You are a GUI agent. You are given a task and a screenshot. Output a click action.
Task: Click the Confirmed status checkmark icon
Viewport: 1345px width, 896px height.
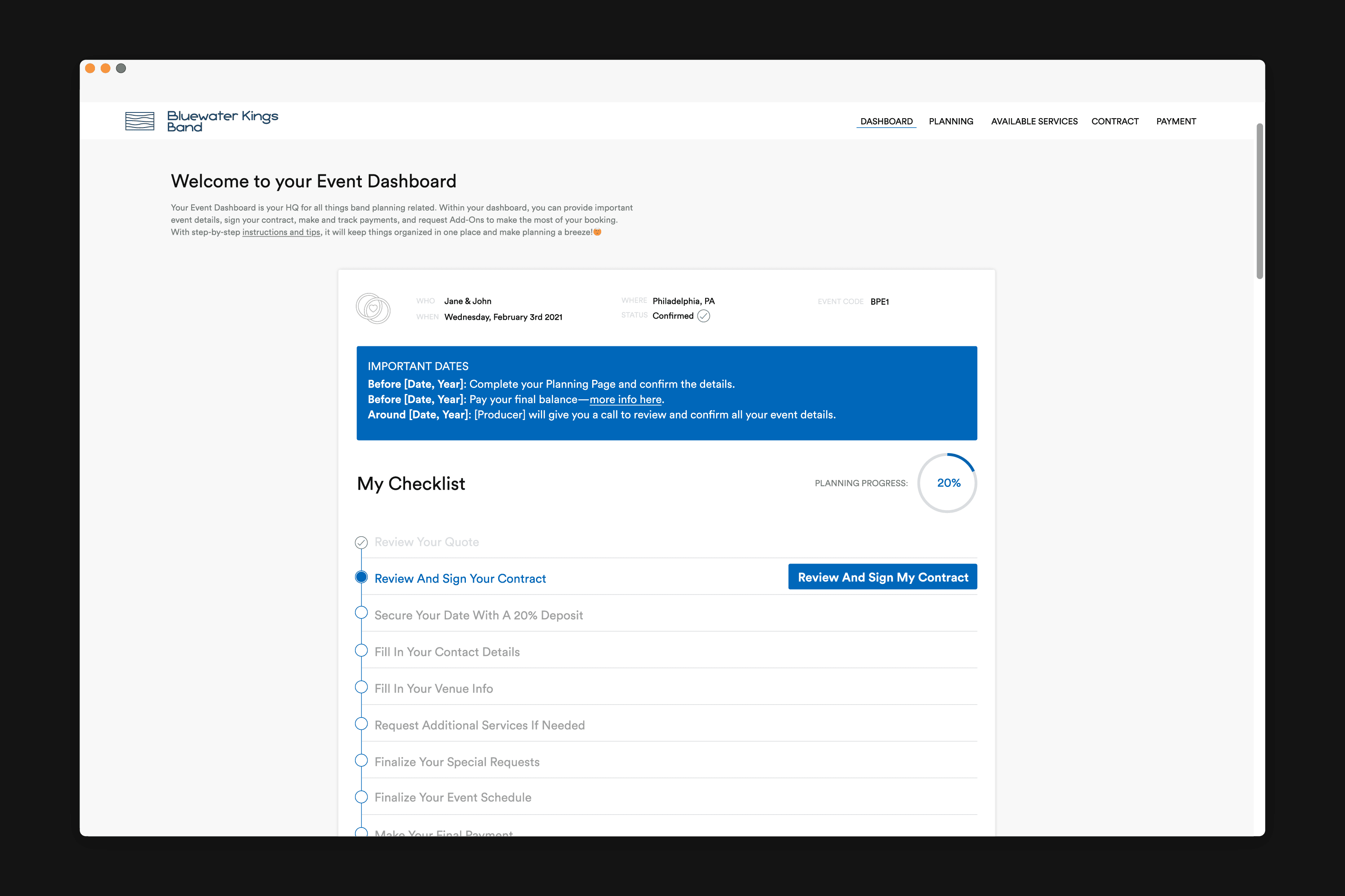pyautogui.click(x=703, y=316)
